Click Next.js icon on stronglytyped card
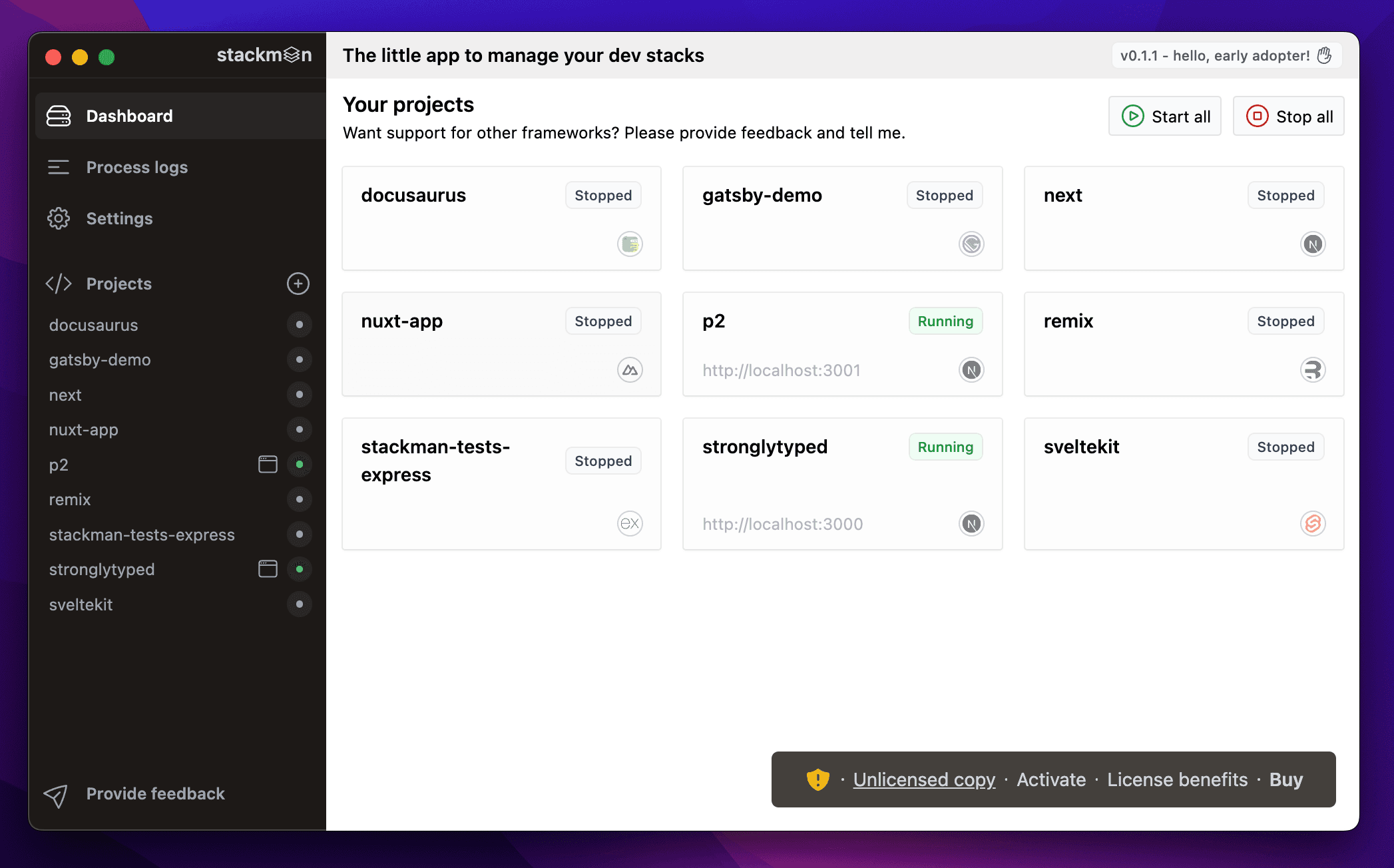 (x=972, y=524)
